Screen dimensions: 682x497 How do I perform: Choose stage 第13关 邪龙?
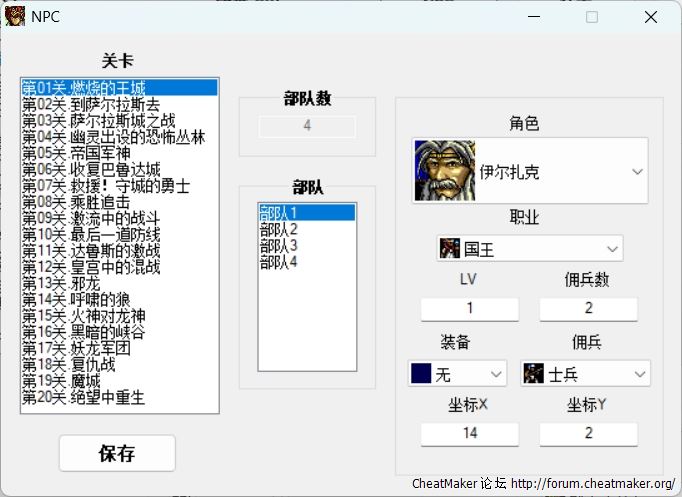click(x=61, y=283)
